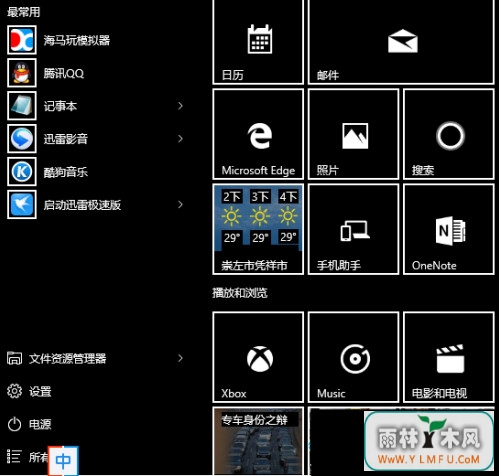Click the 迅雷影音 text label
Image resolution: width=499 pixels, height=476 pixels.
(66, 139)
